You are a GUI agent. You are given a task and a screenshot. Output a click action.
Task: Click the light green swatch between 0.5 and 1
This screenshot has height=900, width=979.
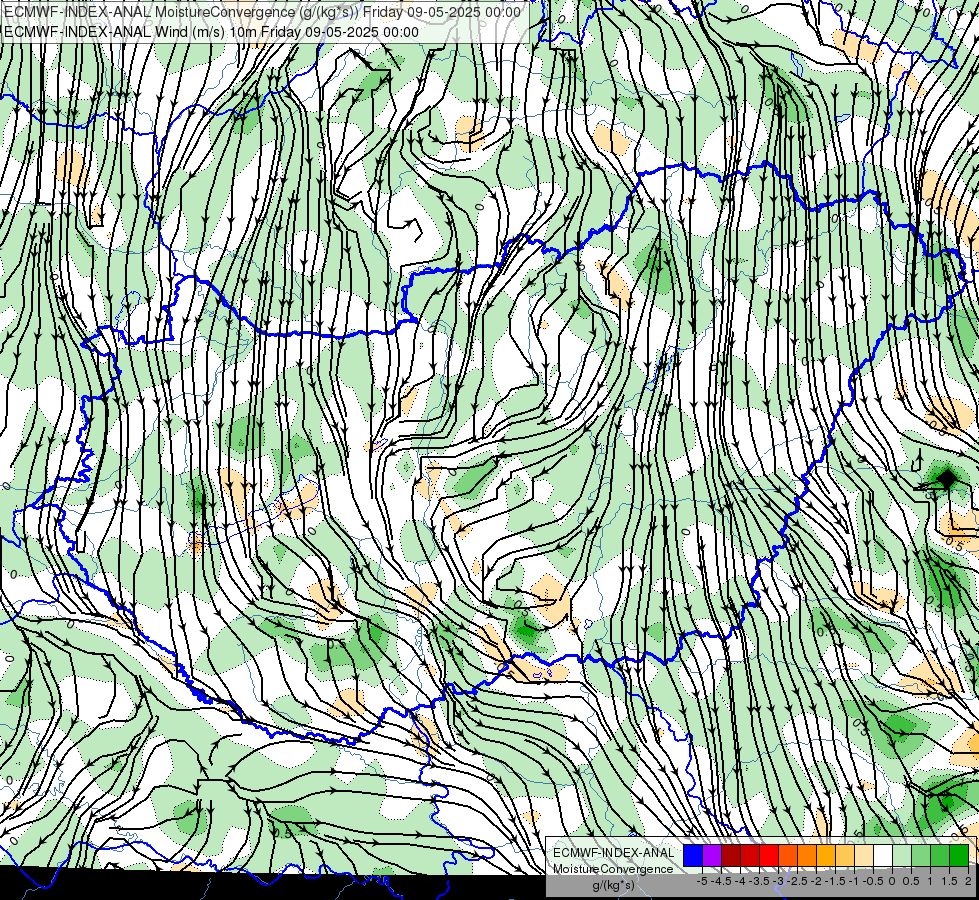point(920,856)
